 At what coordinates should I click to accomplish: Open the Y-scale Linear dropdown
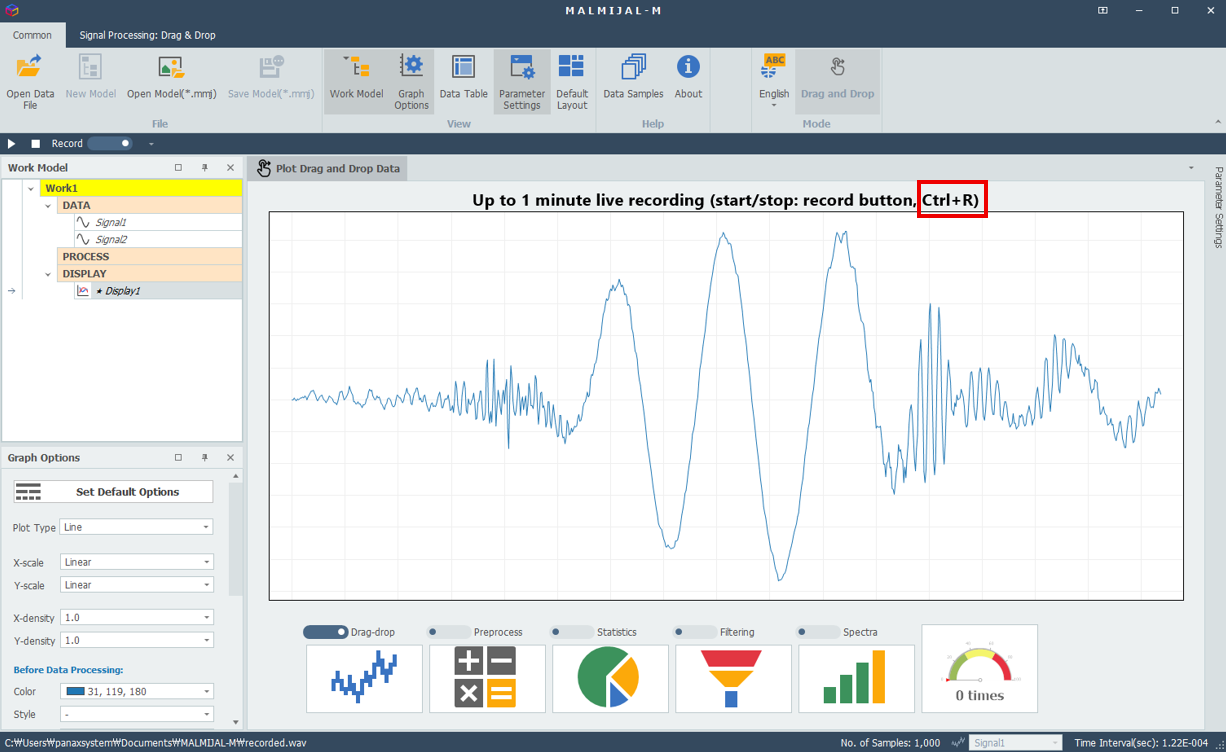point(136,585)
